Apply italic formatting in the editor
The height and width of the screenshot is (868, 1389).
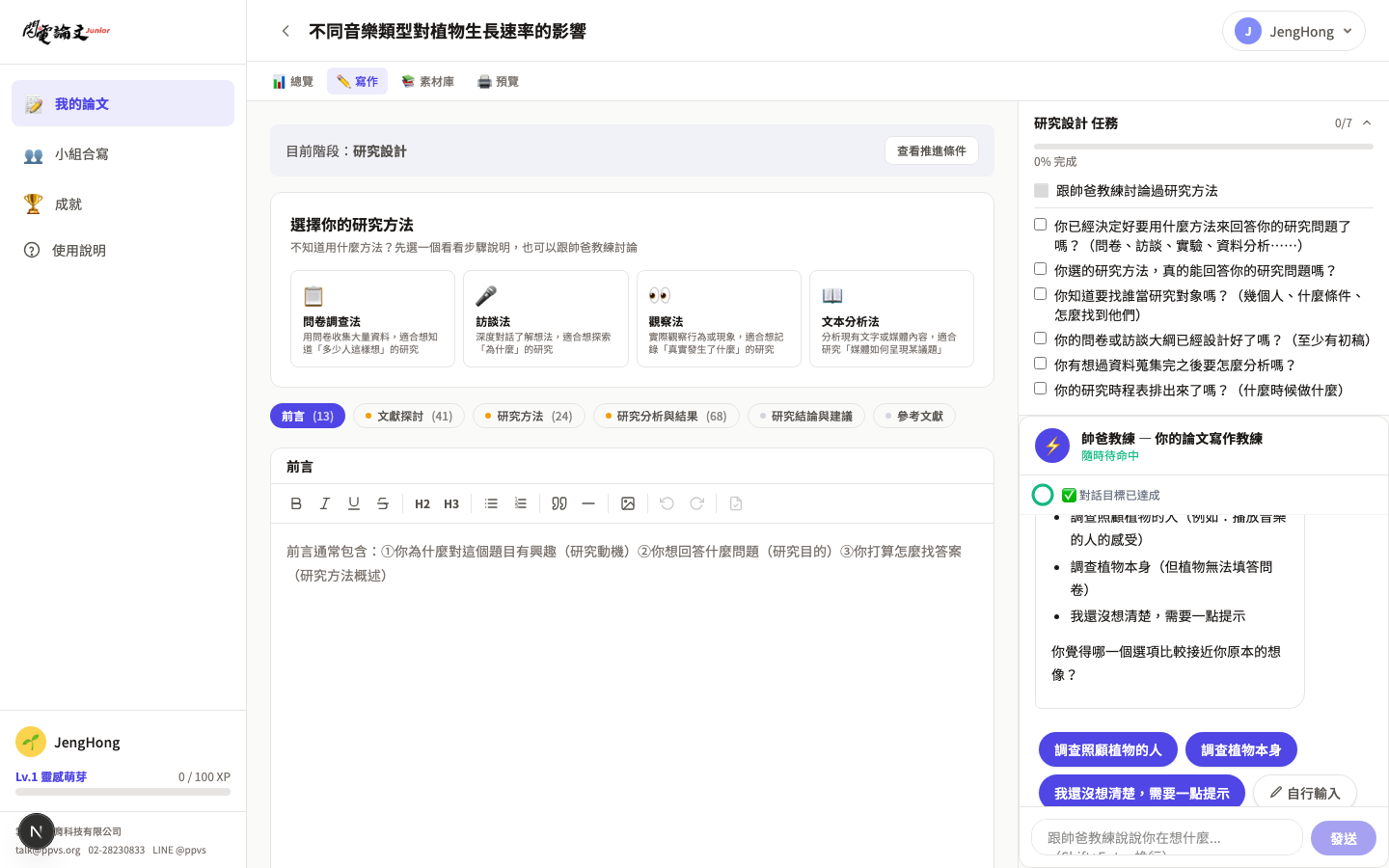pos(325,502)
